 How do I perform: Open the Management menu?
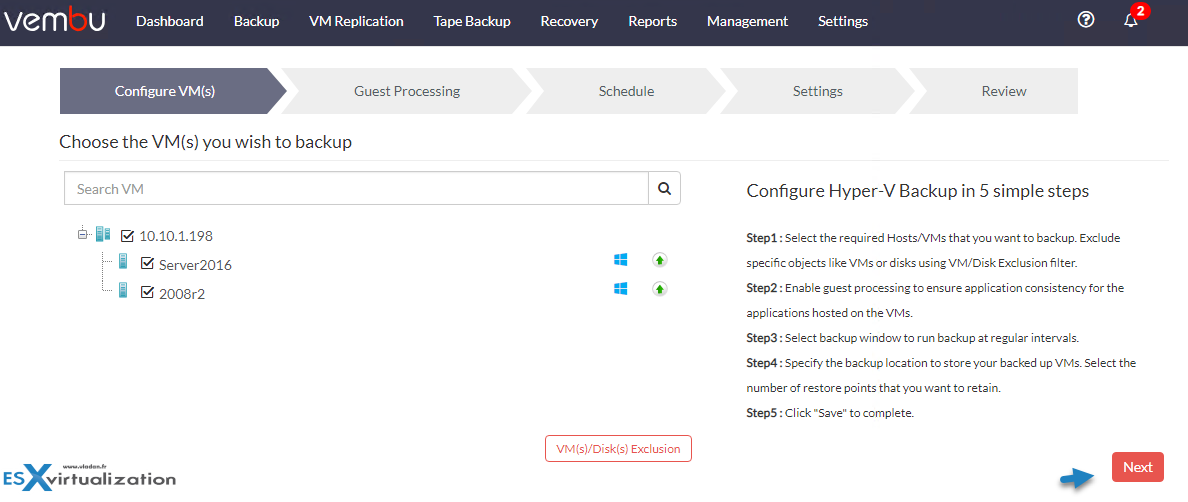point(747,21)
